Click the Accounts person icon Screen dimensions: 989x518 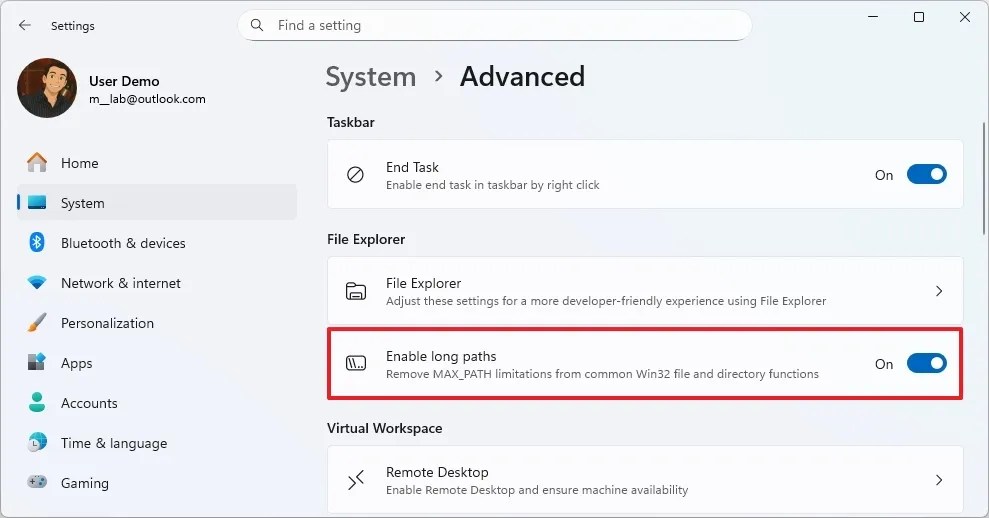click(x=37, y=403)
